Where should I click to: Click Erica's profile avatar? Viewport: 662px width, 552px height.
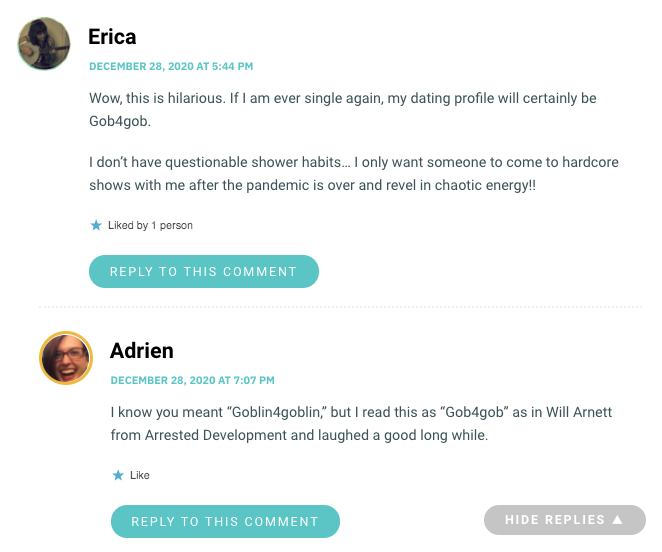click(x=44, y=44)
